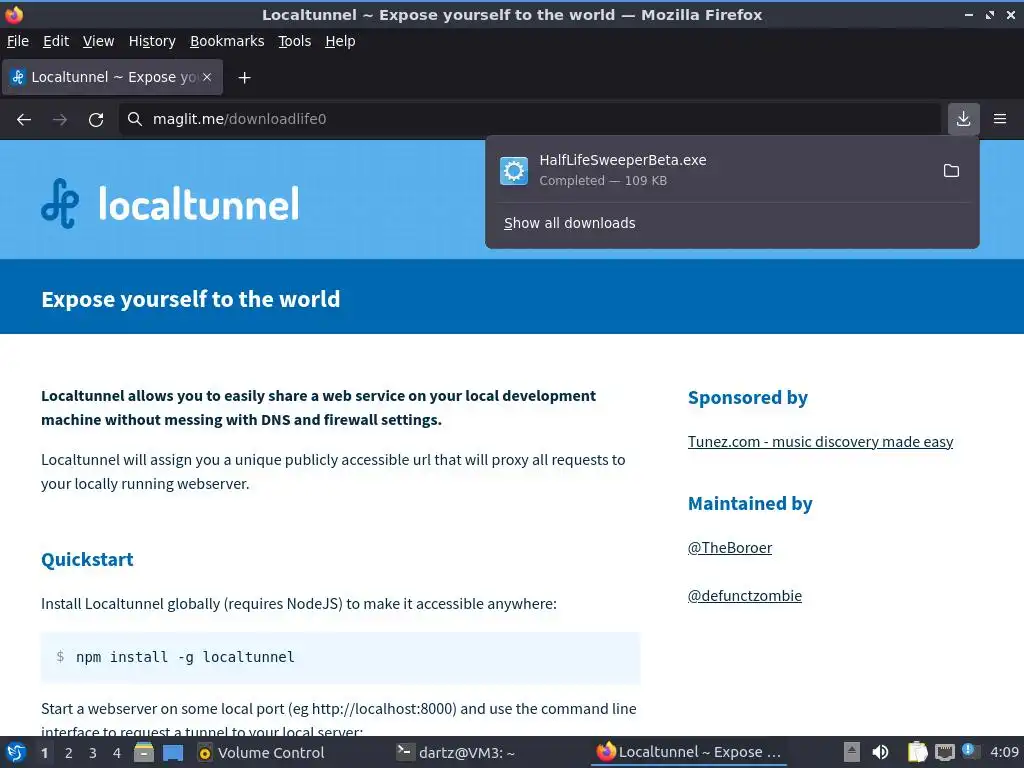The width and height of the screenshot is (1024, 768).
Task: Open a new tab with the plus button
Action: [244, 78]
